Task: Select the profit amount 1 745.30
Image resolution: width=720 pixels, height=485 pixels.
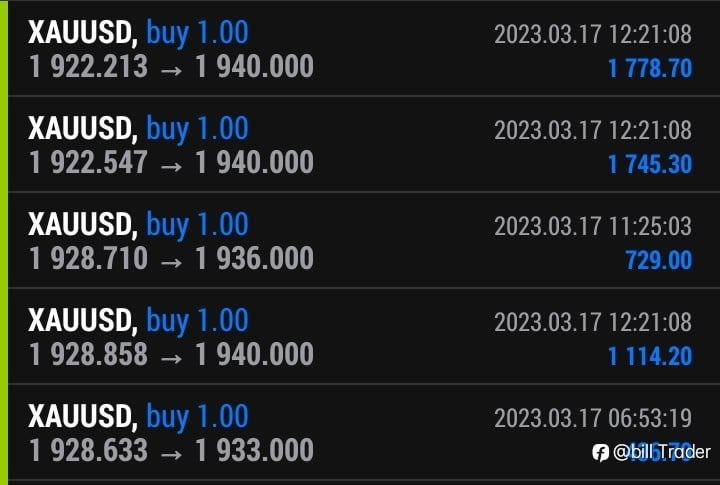Action: point(650,164)
